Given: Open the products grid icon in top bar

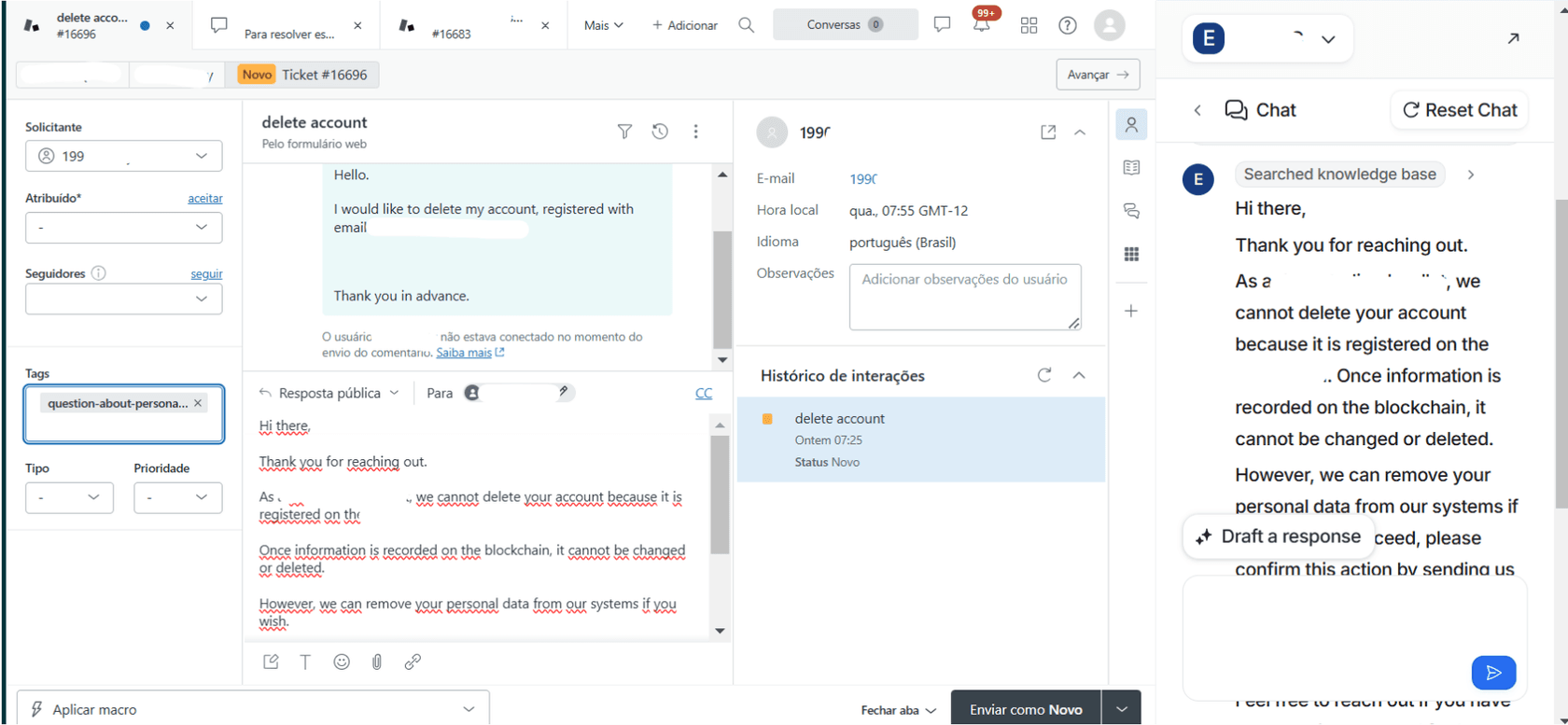Looking at the screenshot, I should (x=1029, y=25).
